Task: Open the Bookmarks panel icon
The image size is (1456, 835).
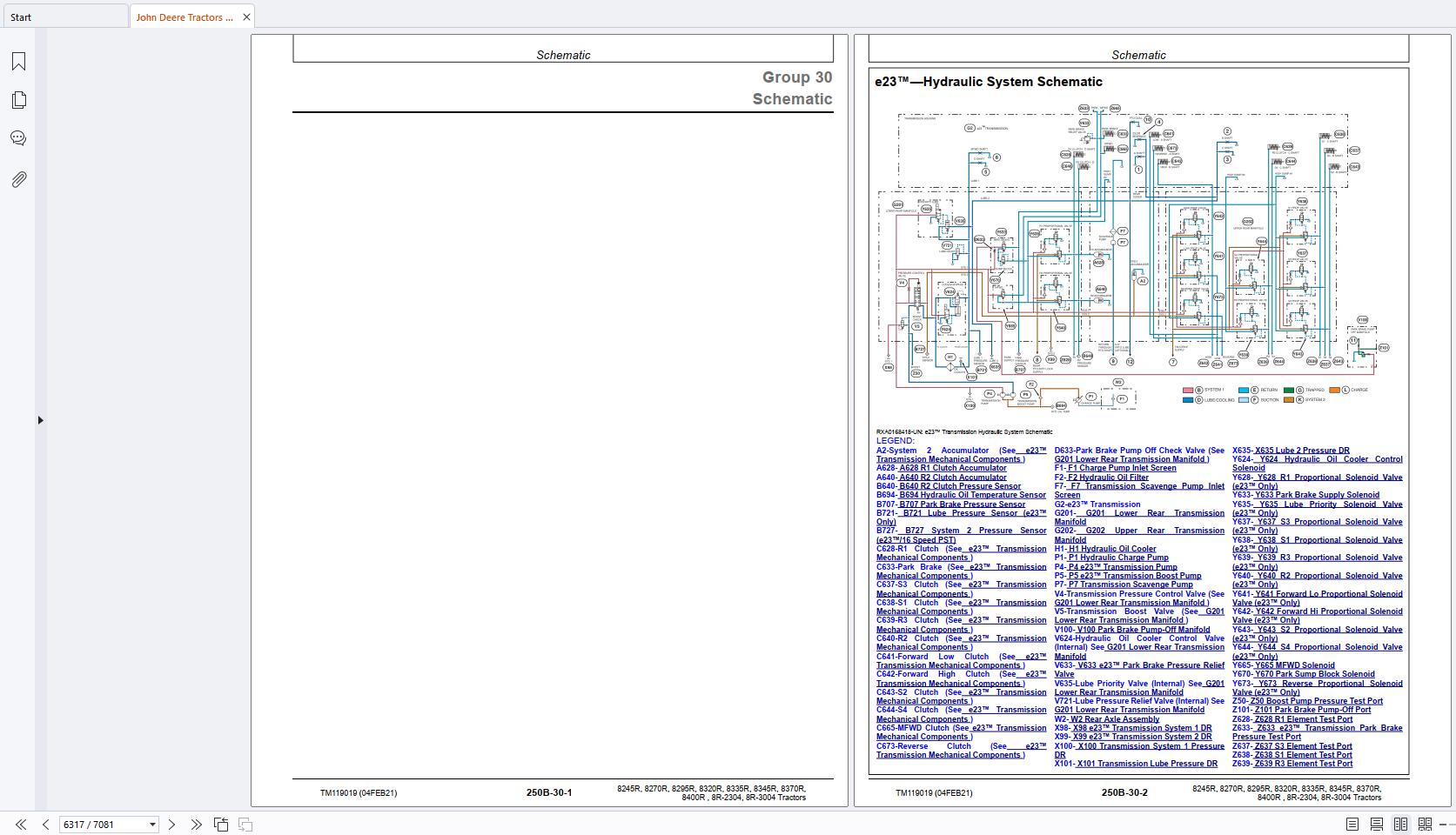Action: click(18, 62)
